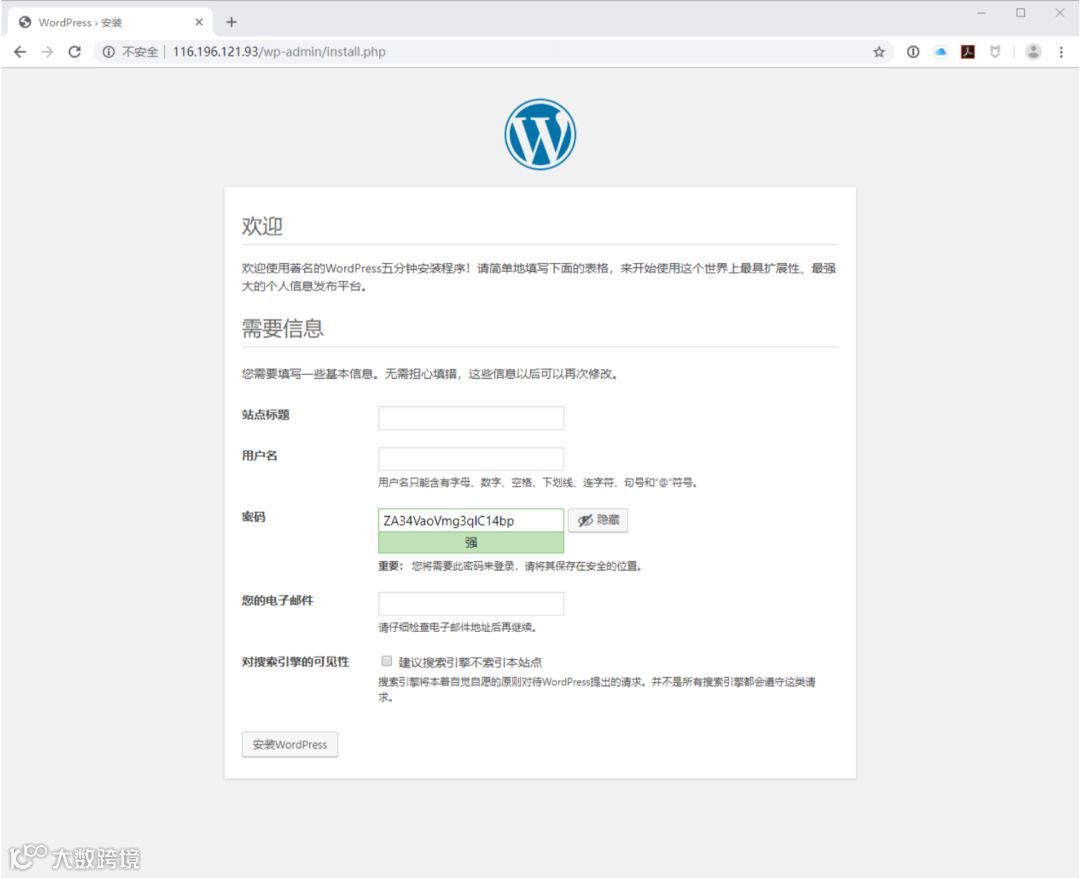This screenshot has width=1080, height=878.
Task: Open the blue cloud extension
Action: coord(940,52)
